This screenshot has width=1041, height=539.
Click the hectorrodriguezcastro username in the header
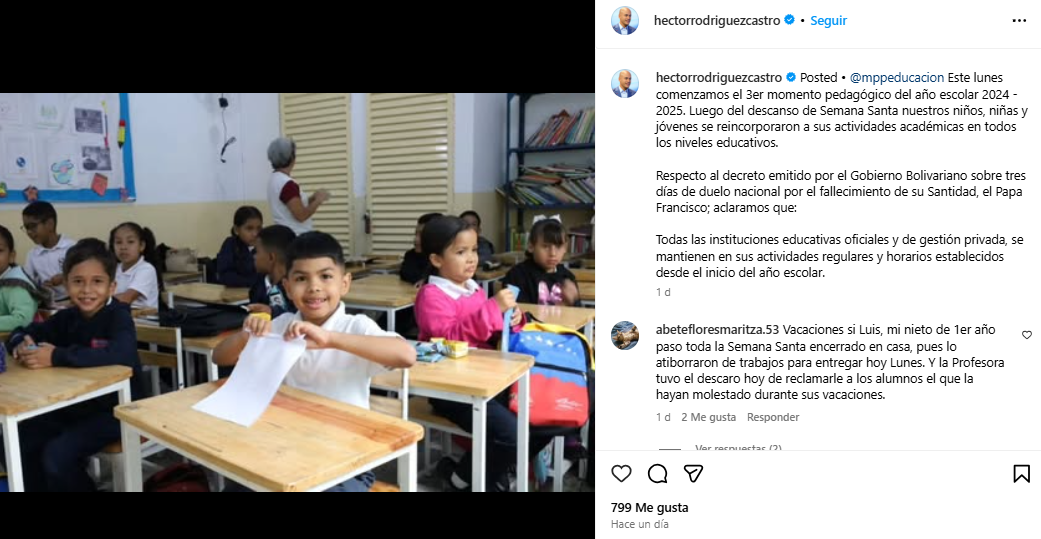(717, 21)
